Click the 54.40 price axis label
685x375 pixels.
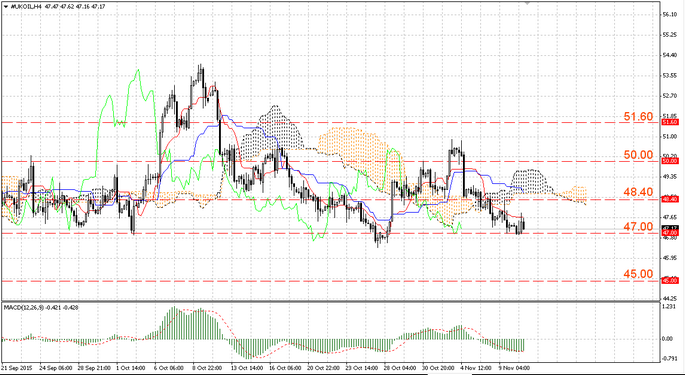[669, 55]
